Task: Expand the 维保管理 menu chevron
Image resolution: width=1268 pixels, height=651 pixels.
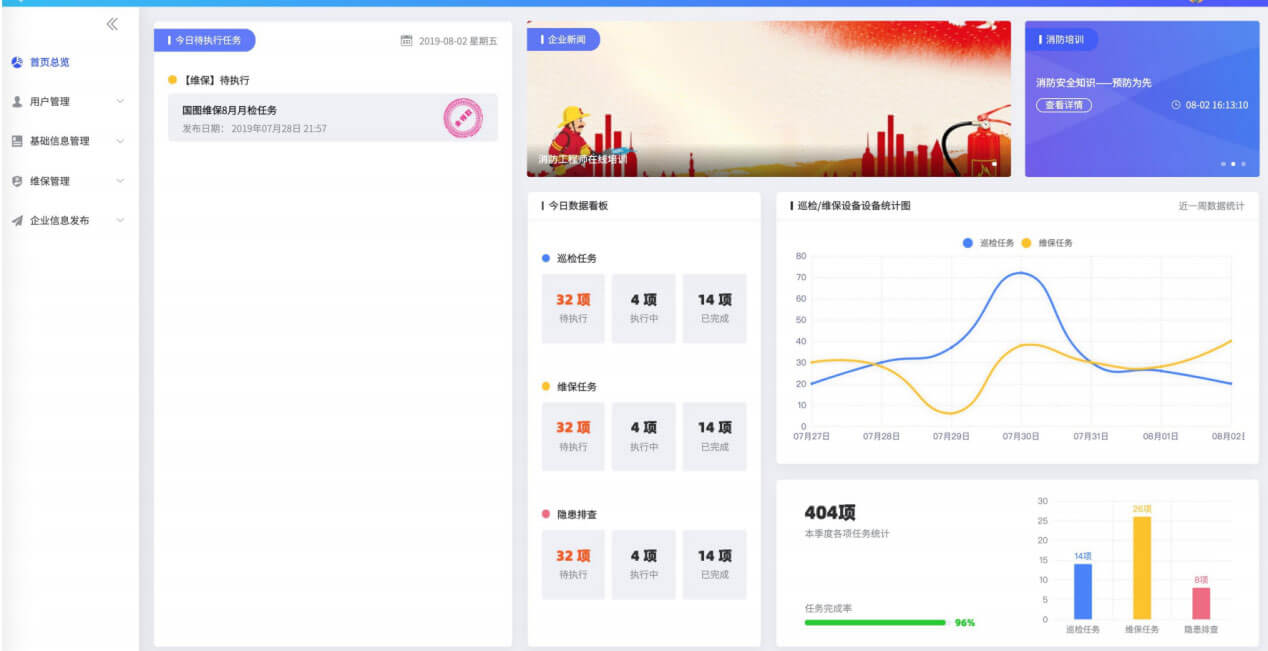Action: coord(120,181)
